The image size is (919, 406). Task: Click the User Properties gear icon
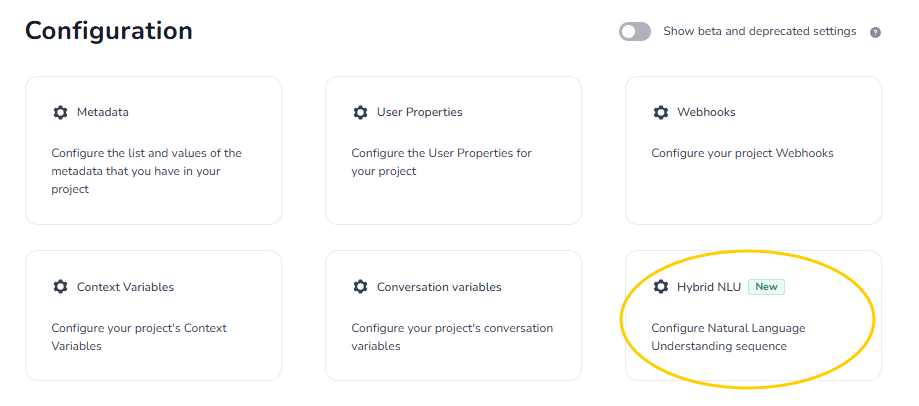coord(360,112)
